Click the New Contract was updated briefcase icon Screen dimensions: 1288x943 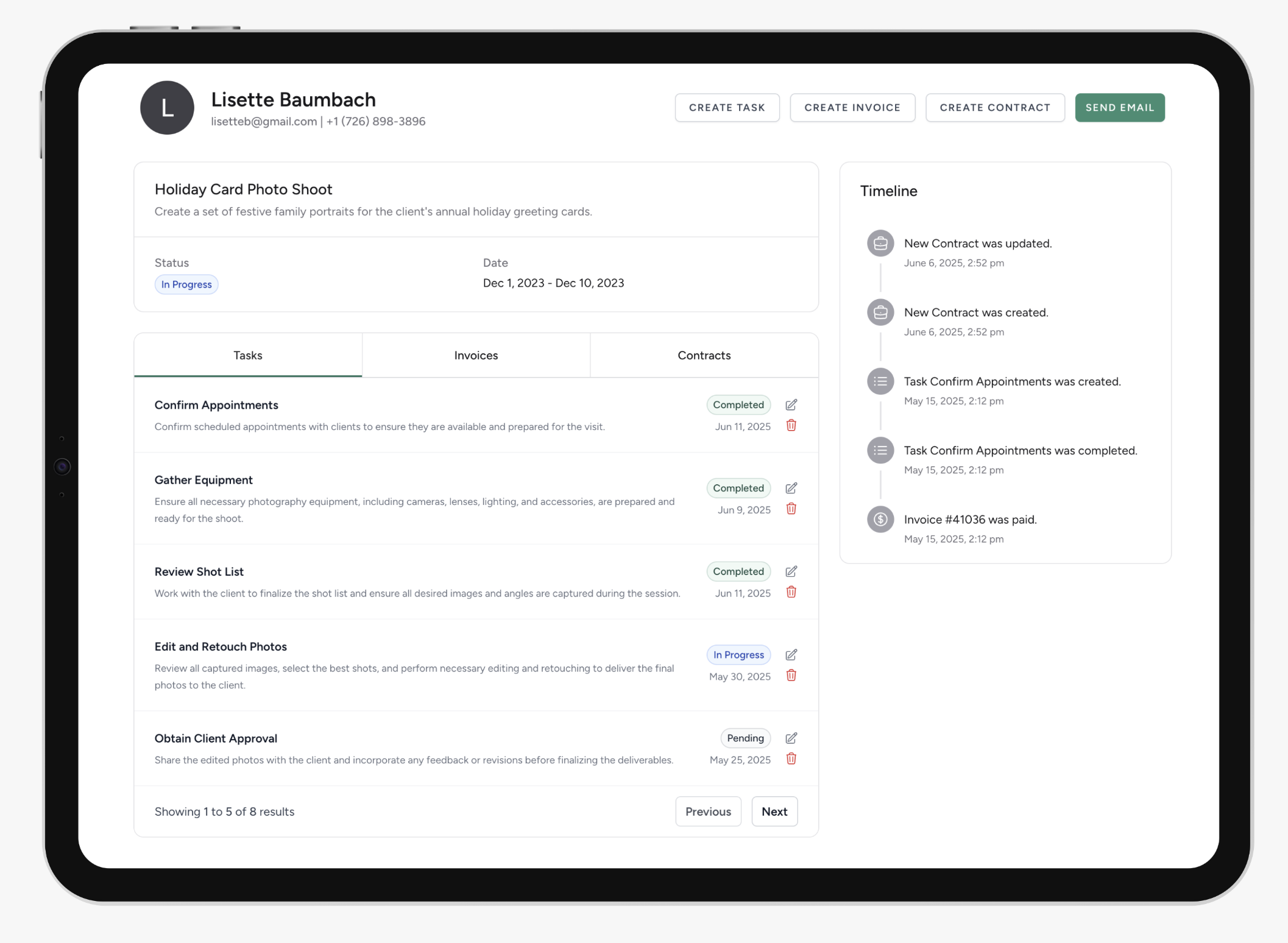[x=880, y=244]
